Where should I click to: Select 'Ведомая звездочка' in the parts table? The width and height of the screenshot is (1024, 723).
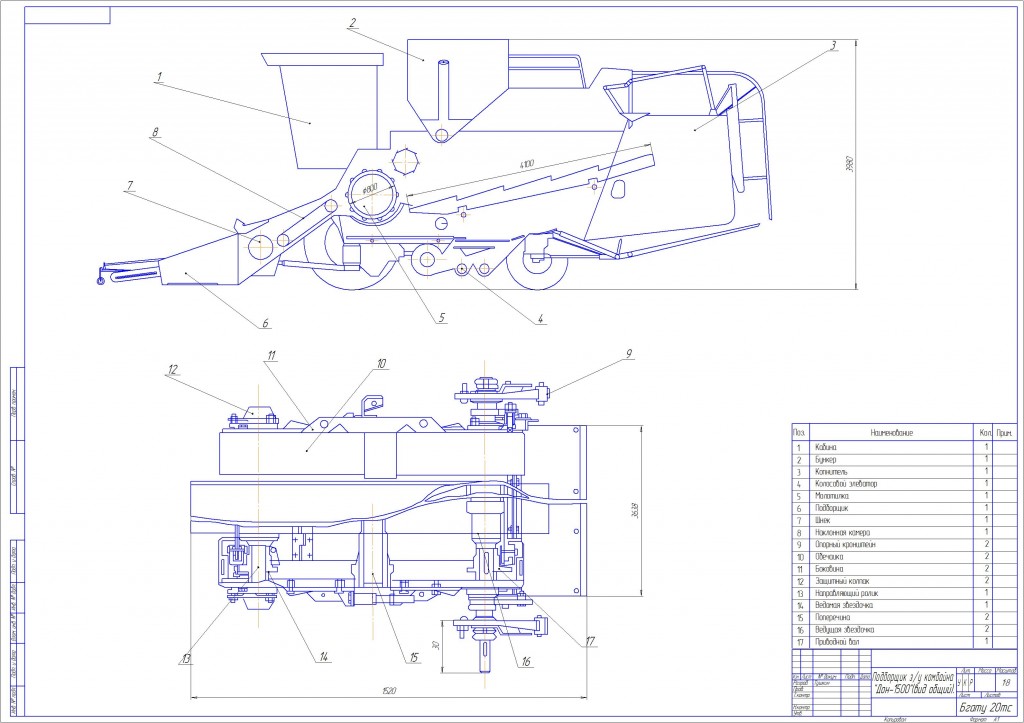coord(844,605)
